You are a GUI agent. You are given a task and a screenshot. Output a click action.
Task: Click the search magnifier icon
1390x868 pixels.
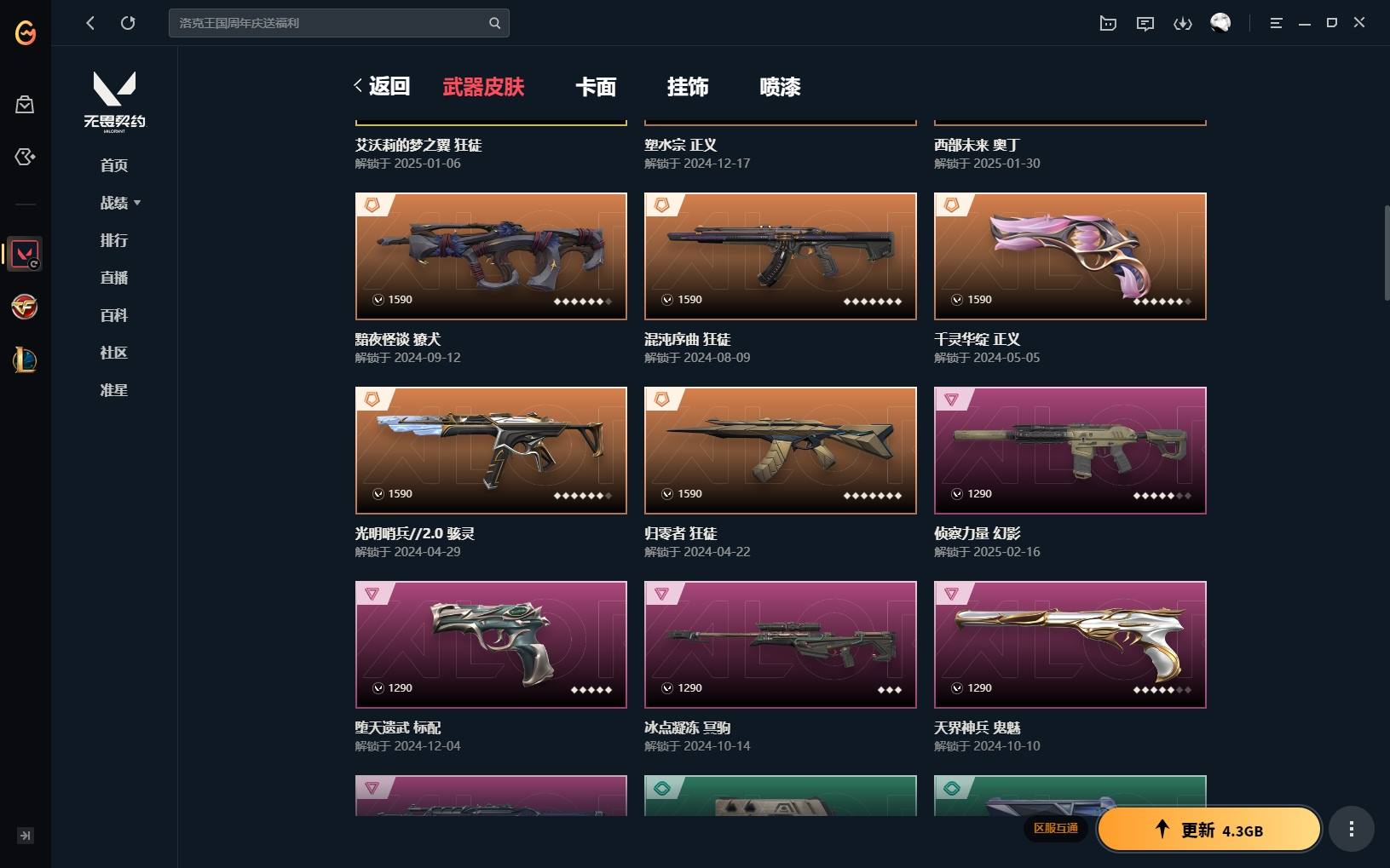click(x=494, y=23)
